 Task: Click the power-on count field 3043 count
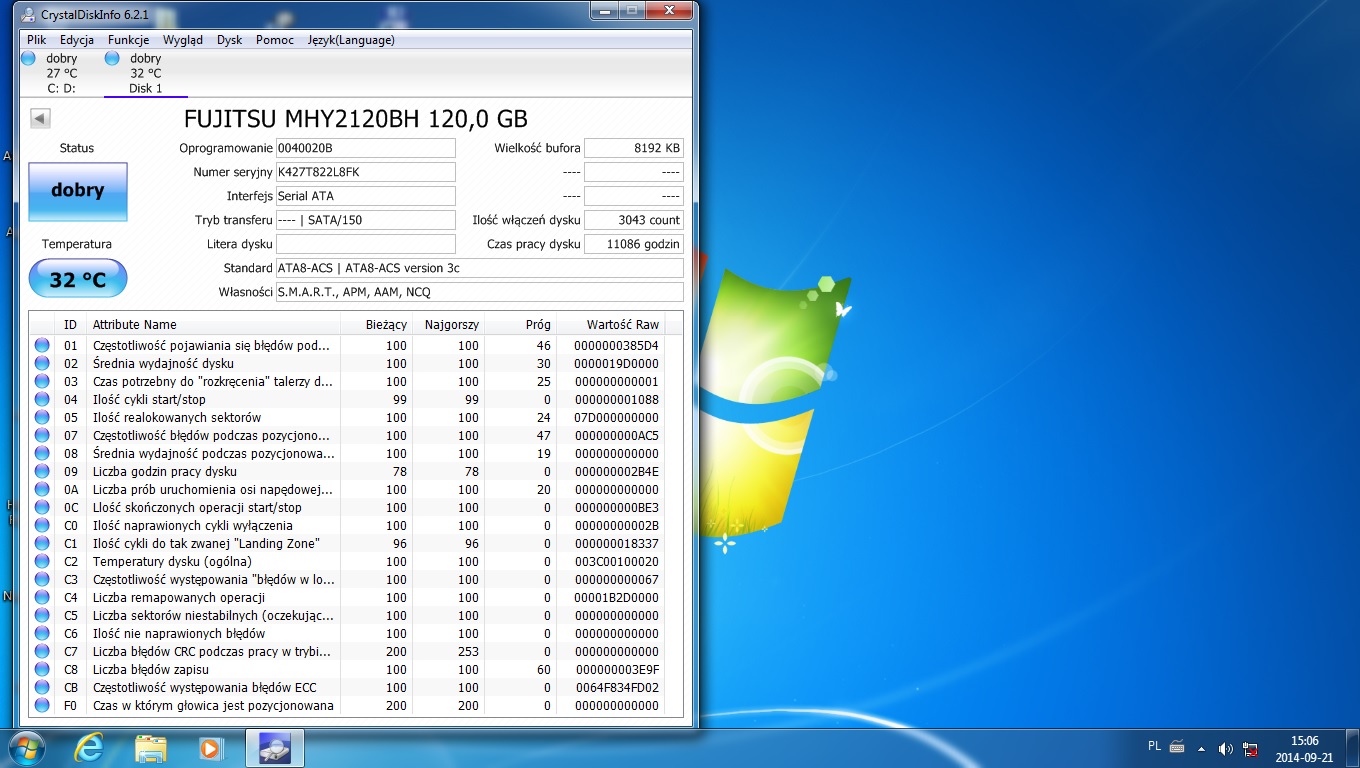tap(634, 220)
